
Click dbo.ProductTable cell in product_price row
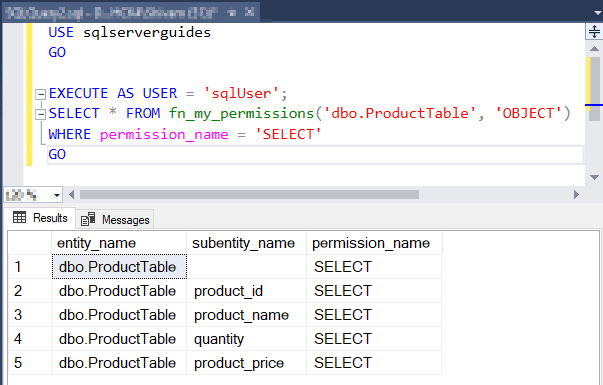pyautogui.click(x=119, y=363)
